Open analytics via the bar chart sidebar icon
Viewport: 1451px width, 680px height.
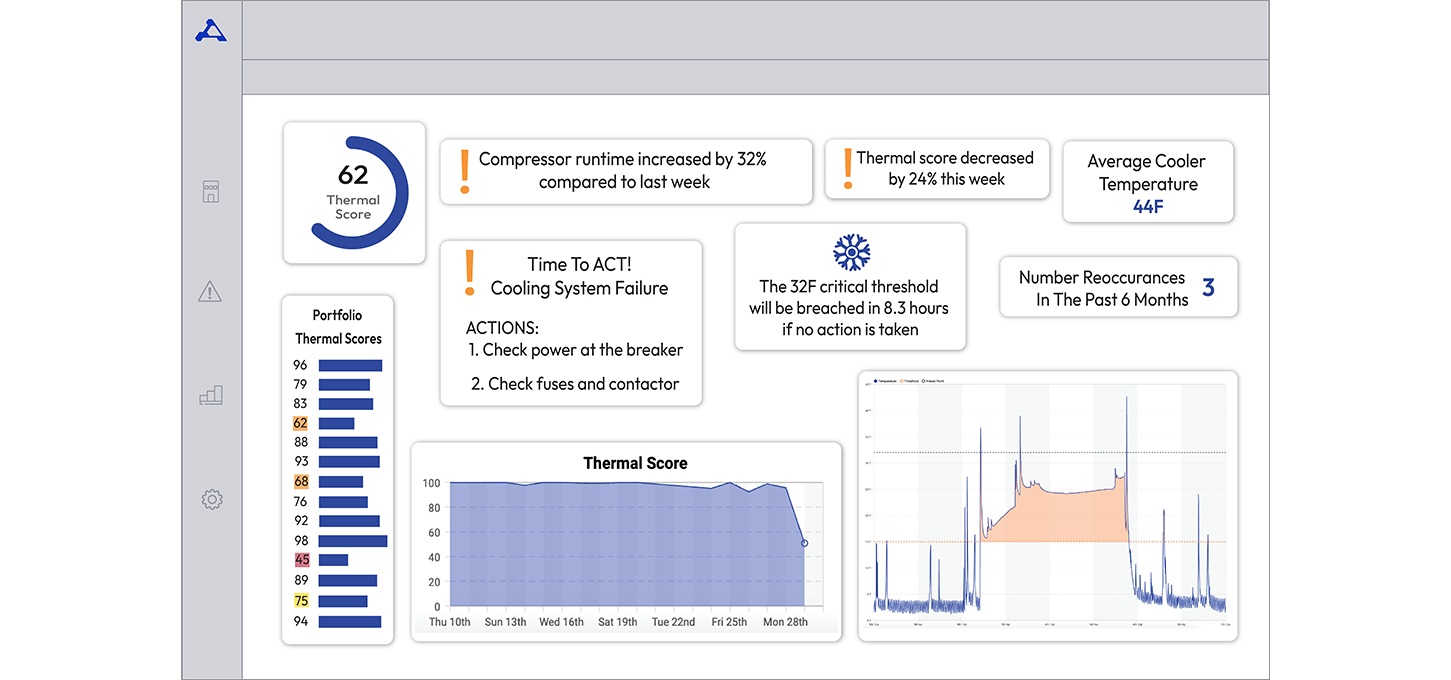pos(211,396)
